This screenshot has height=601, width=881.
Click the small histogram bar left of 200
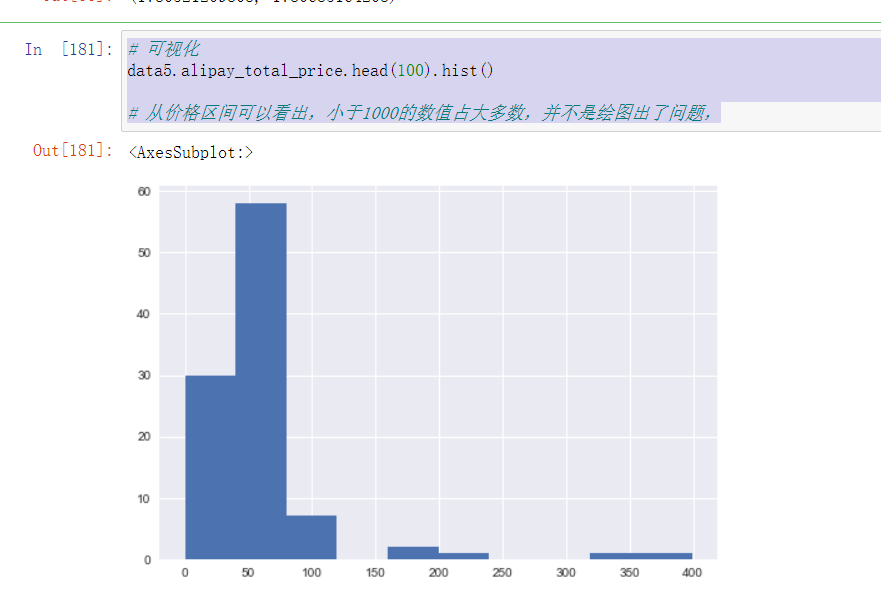pyautogui.click(x=413, y=553)
